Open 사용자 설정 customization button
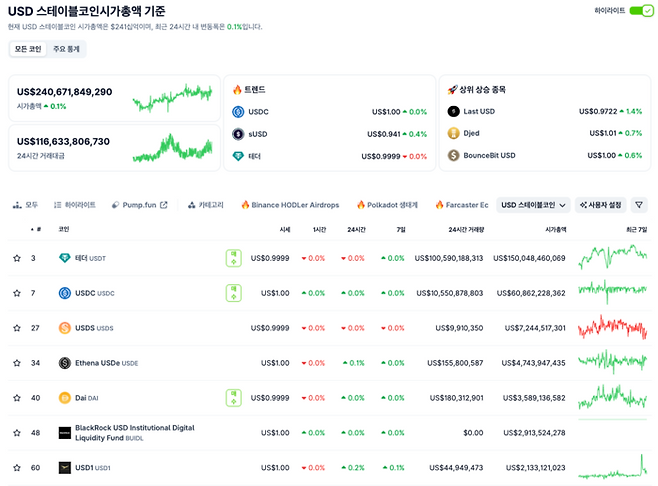 tap(601, 205)
